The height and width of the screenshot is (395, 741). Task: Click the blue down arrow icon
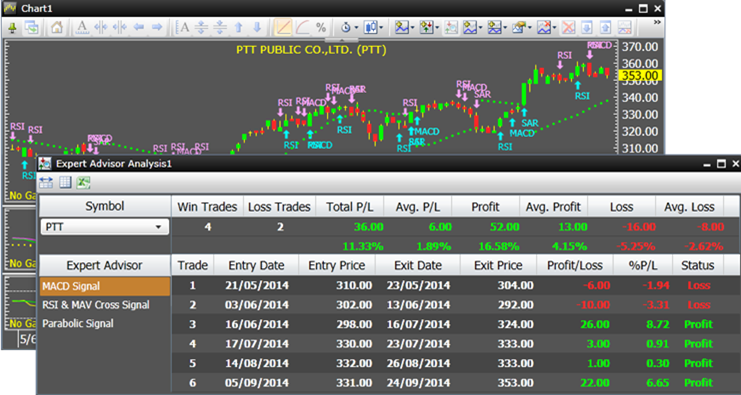[257, 27]
